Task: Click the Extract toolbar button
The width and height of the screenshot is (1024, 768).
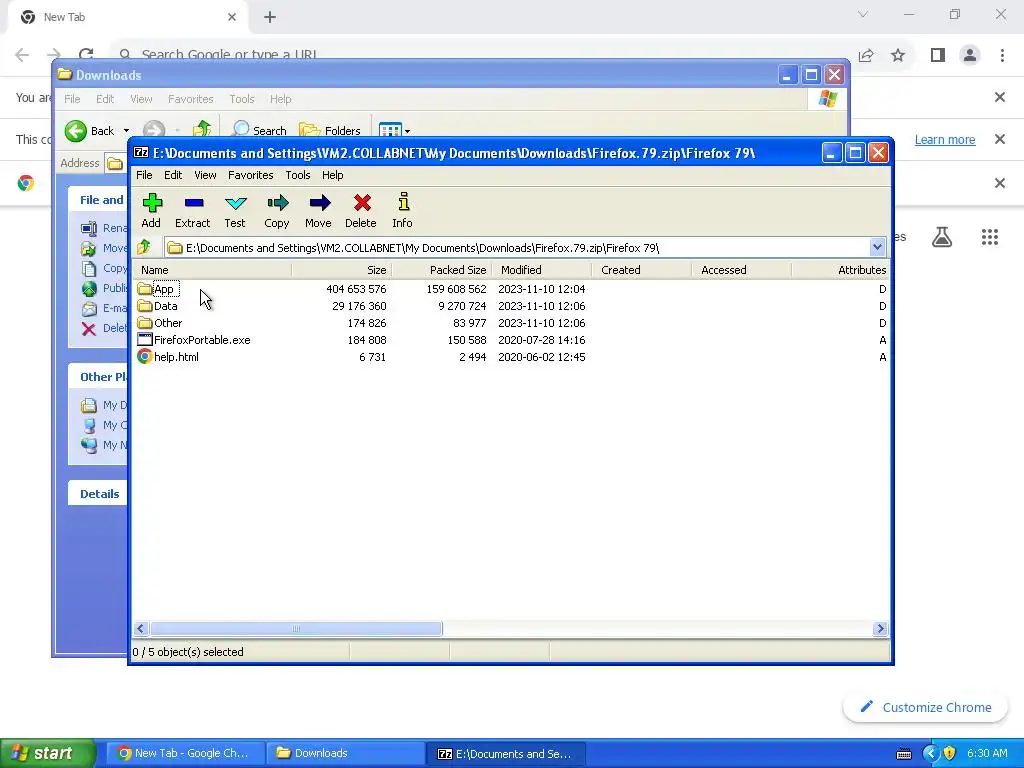Action: point(193,210)
